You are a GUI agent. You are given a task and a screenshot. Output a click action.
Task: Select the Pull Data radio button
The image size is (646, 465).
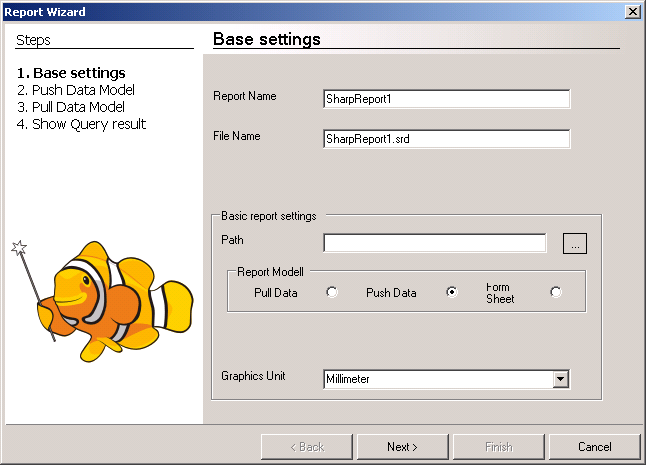click(x=332, y=292)
